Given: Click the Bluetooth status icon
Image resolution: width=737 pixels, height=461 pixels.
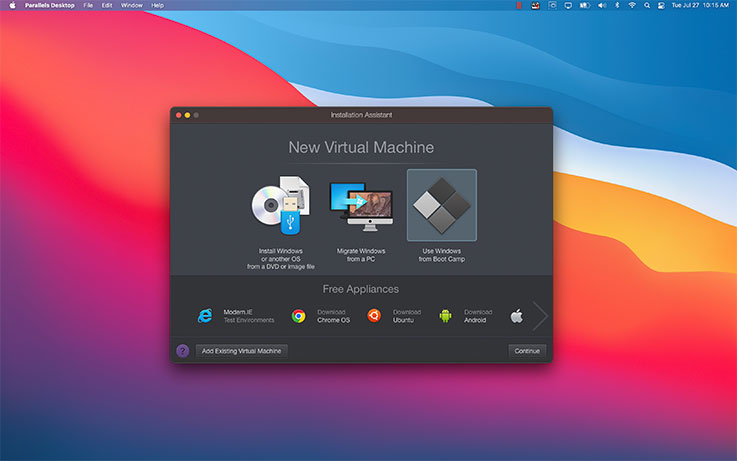Looking at the screenshot, I should pos(617,5).
